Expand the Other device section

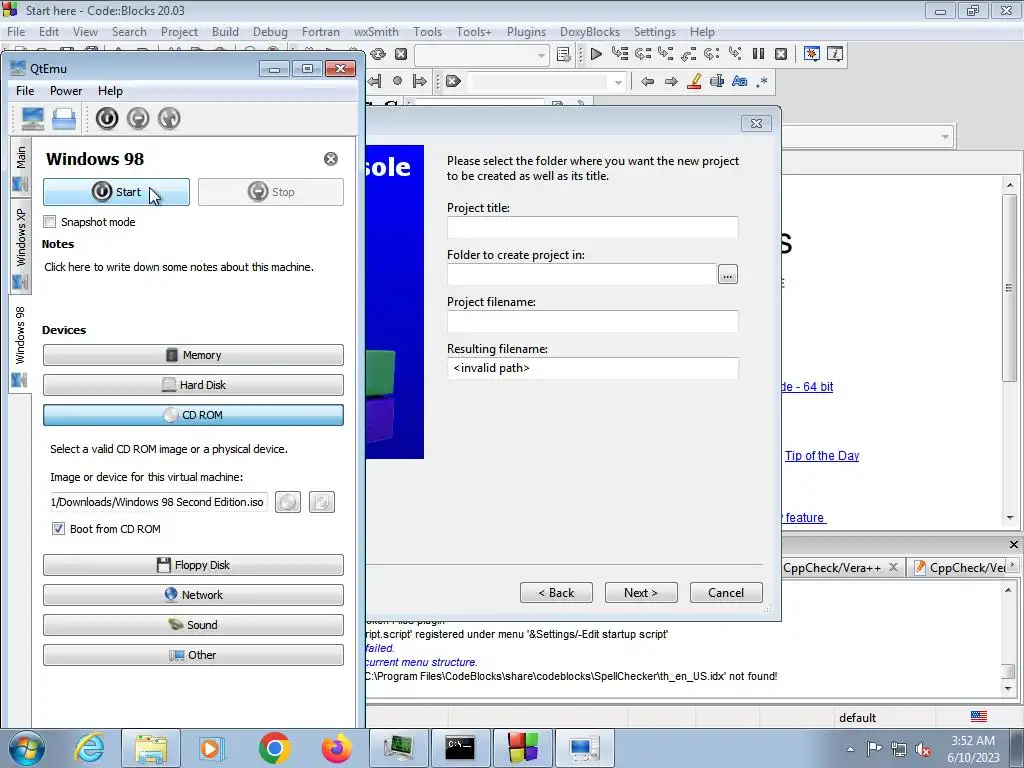193,655
